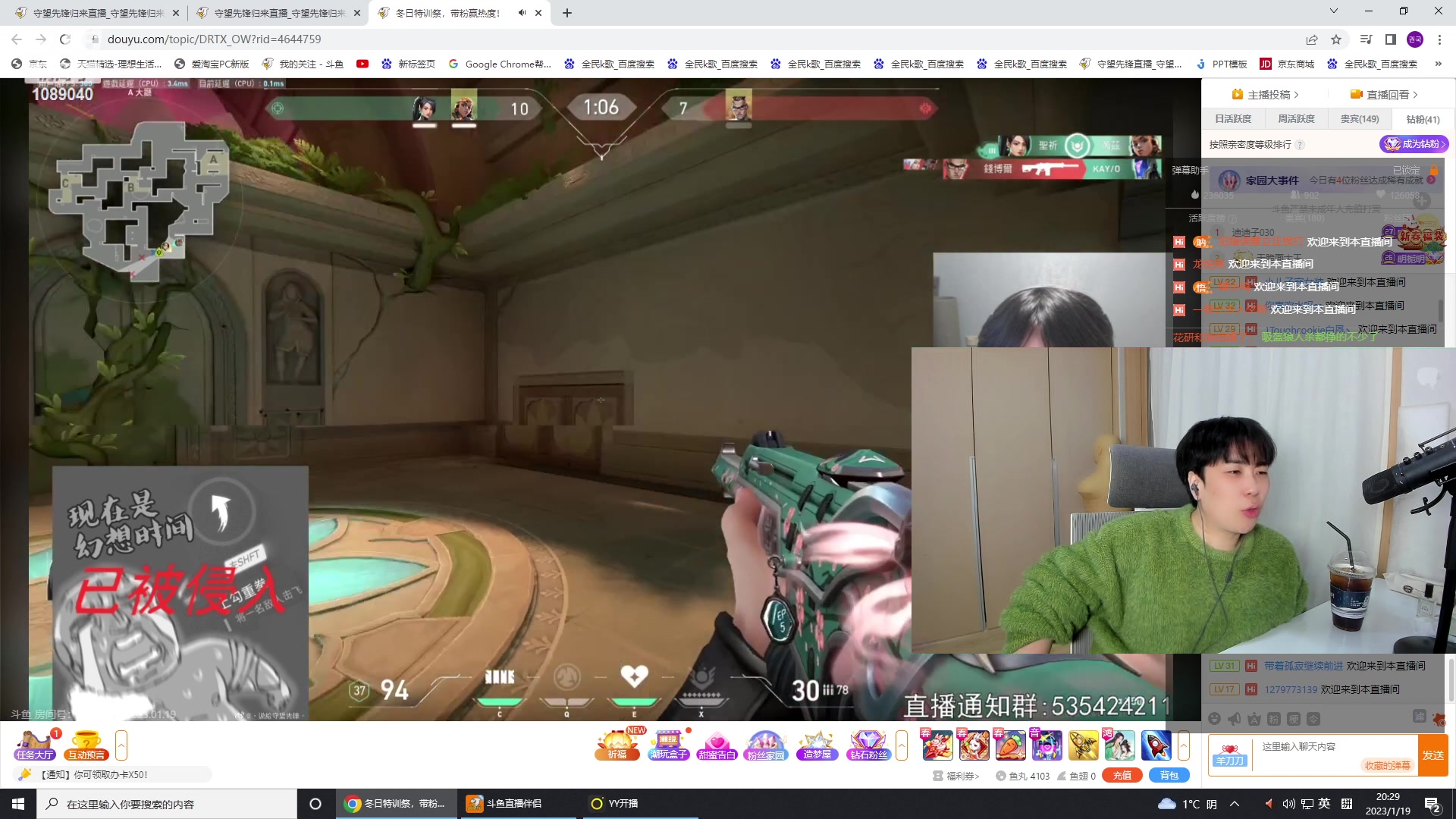The width and height of the screenshot is (1456, 819).
Task: Expand the gift list arrow beside rocket
Action: pos(1183,745)
